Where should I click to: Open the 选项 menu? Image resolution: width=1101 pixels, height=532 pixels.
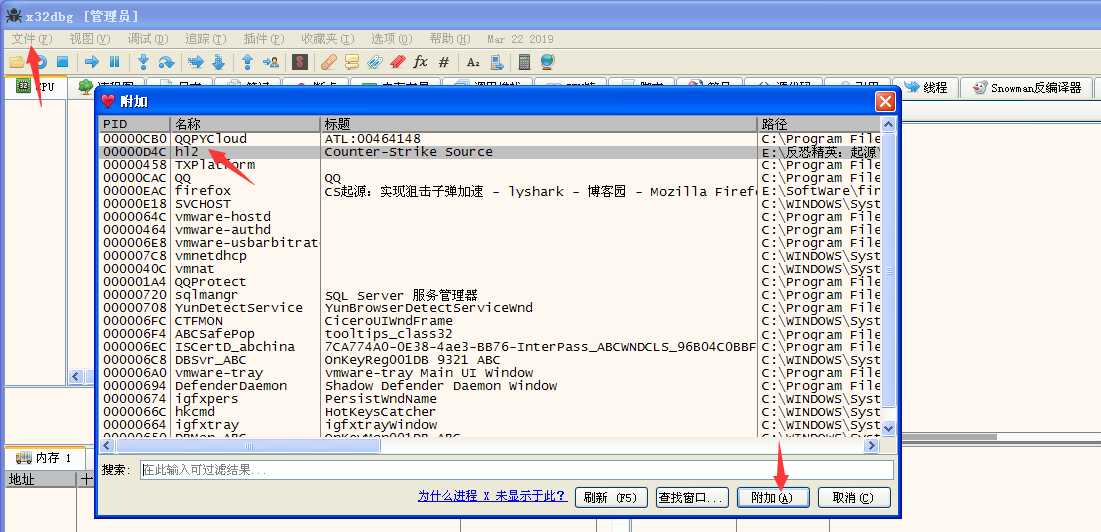[x=392, y=39]
